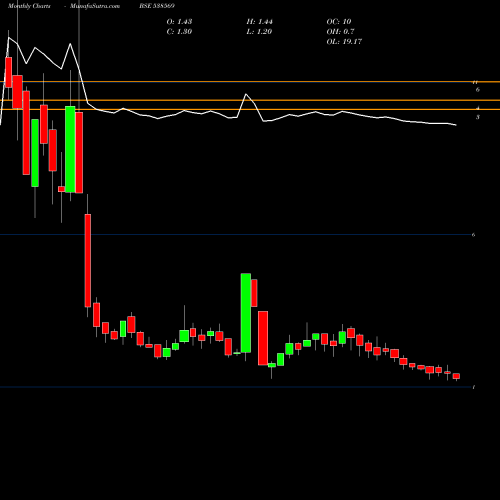The image size is (500, 500).
Task: Click the "BSE 538569" symbol label
Action: [x=157, y=6]
